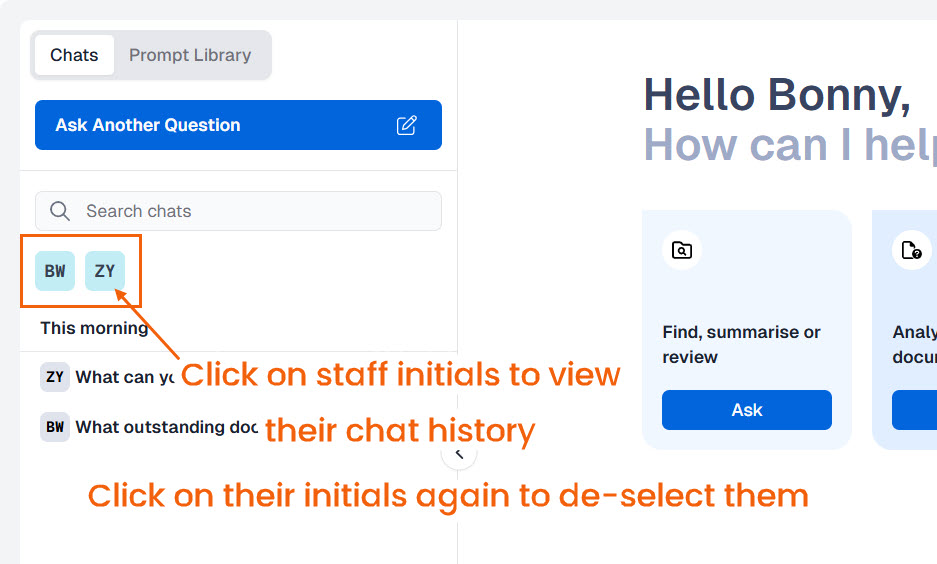Click the document question icon on second card

coord(911,250)
